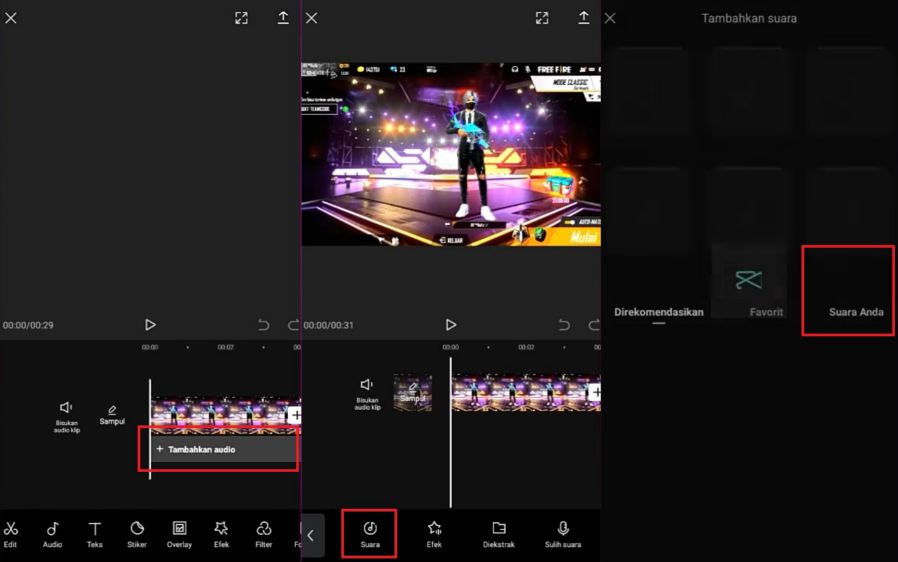Add clip with plus on middle timeline
The height and width of the screenshot is (562, 898).
[596, 392]
